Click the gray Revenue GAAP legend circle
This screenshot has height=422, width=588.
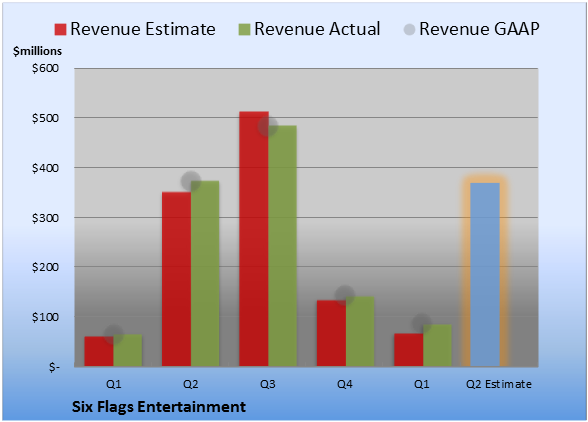(x=410, y=29)
